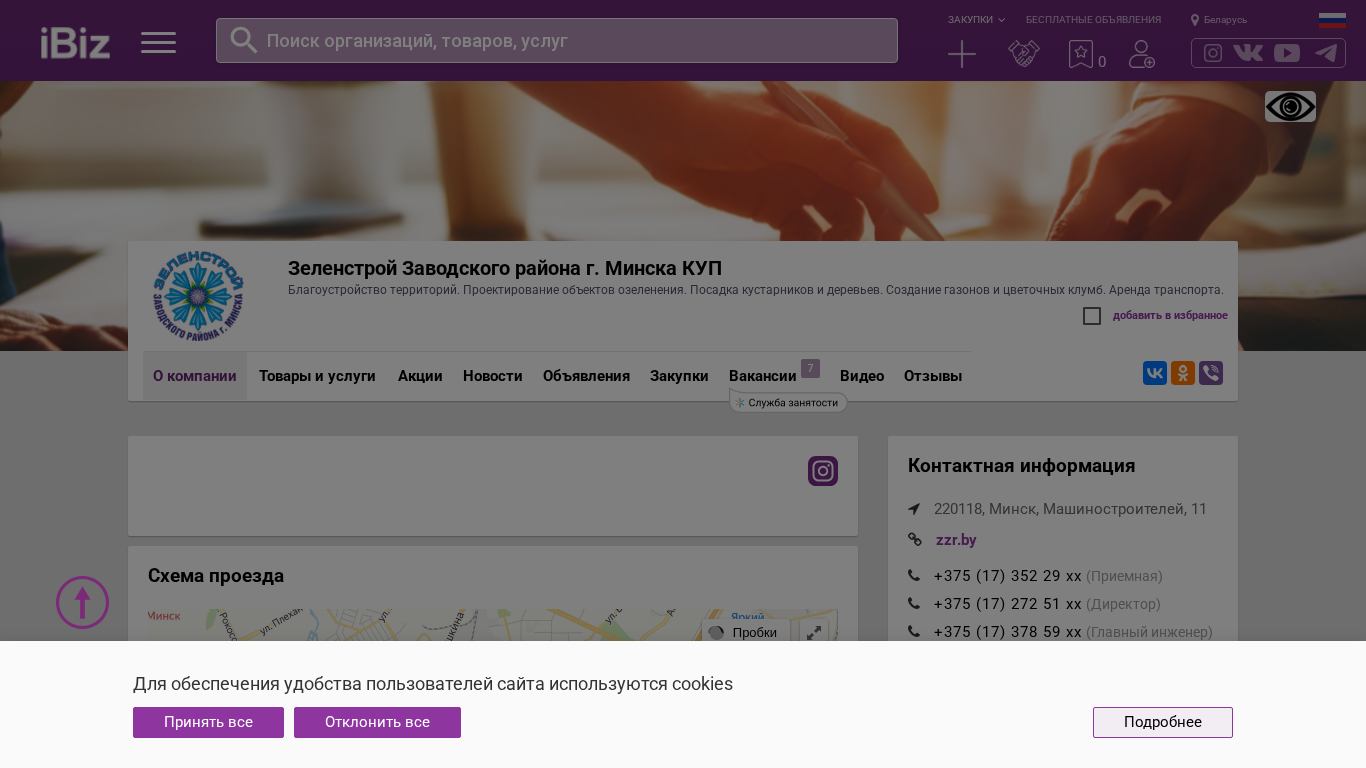Image resolution: width=1366 pixels, height=768 pixels.
Task: Toggle Пробки traffic layer on map
Action: coord(745,632)
